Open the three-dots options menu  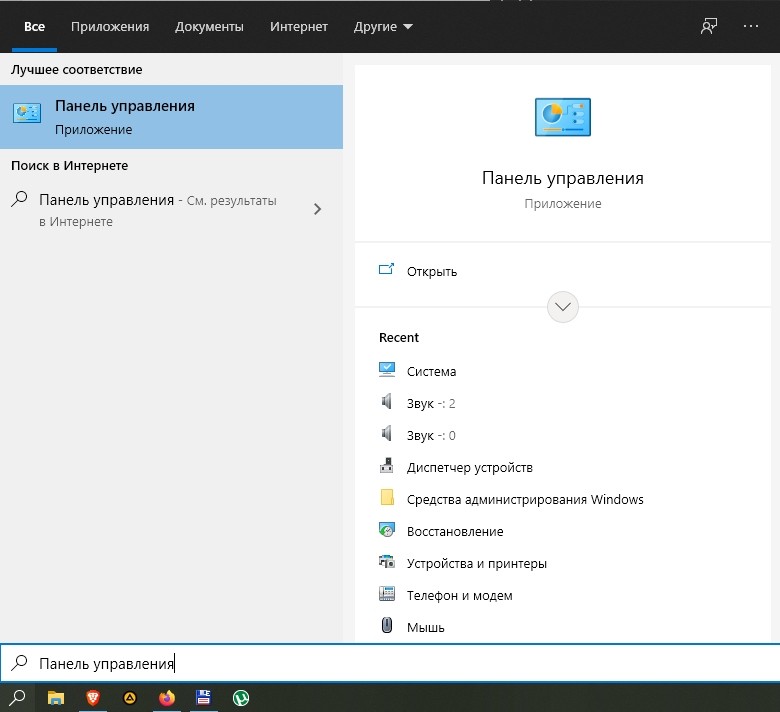click(751, 26)
